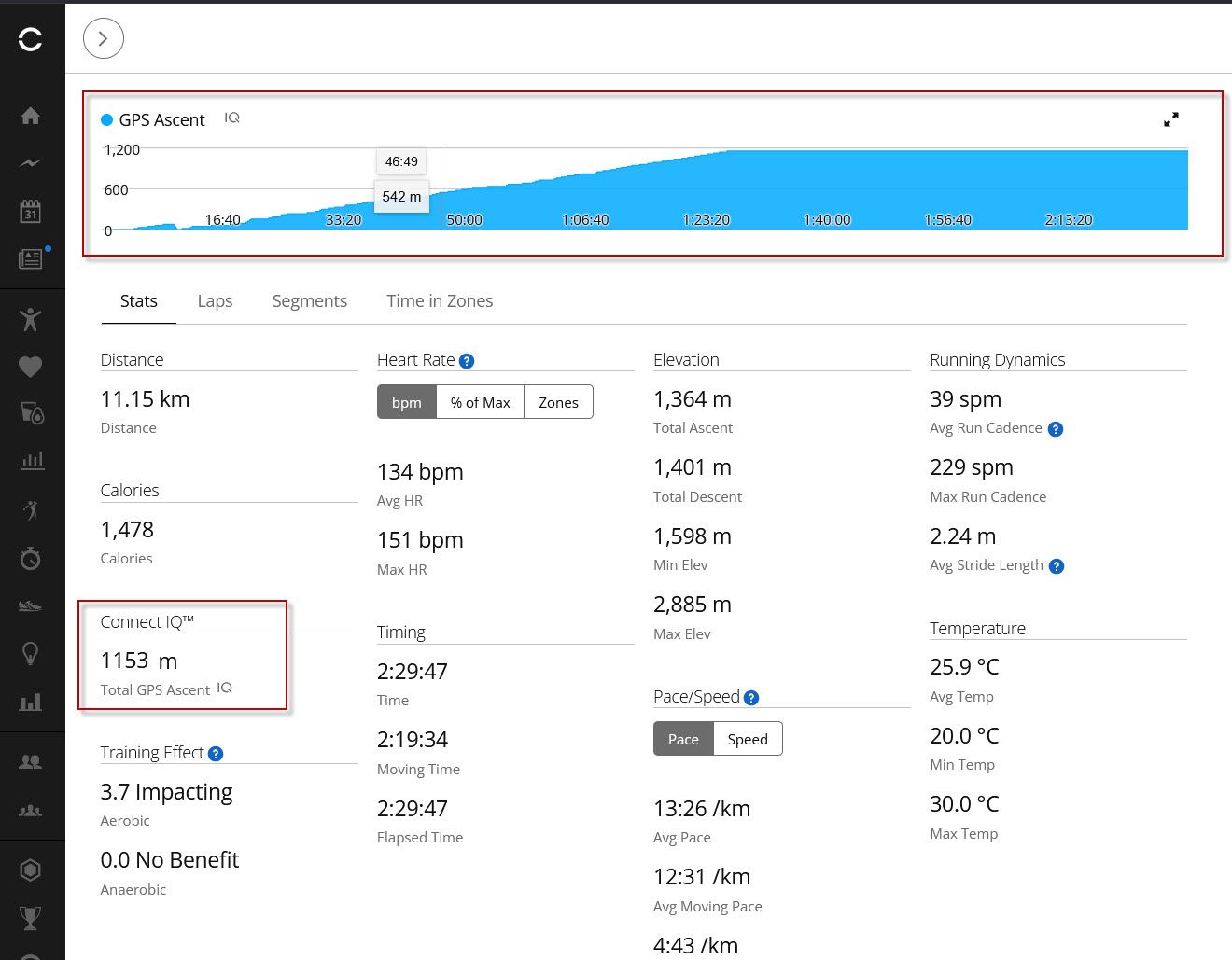1232x960 pixels.
Task: Click the Garmin Connect logo icon
Action: click(30, 39)
